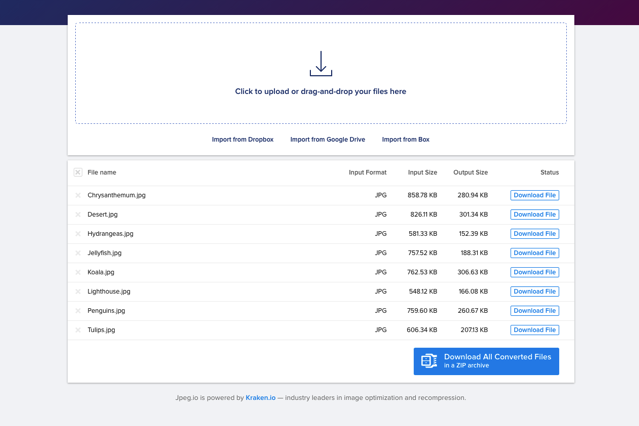
Task: Click the 280.94 KB output size value
Action: [472, 195]
